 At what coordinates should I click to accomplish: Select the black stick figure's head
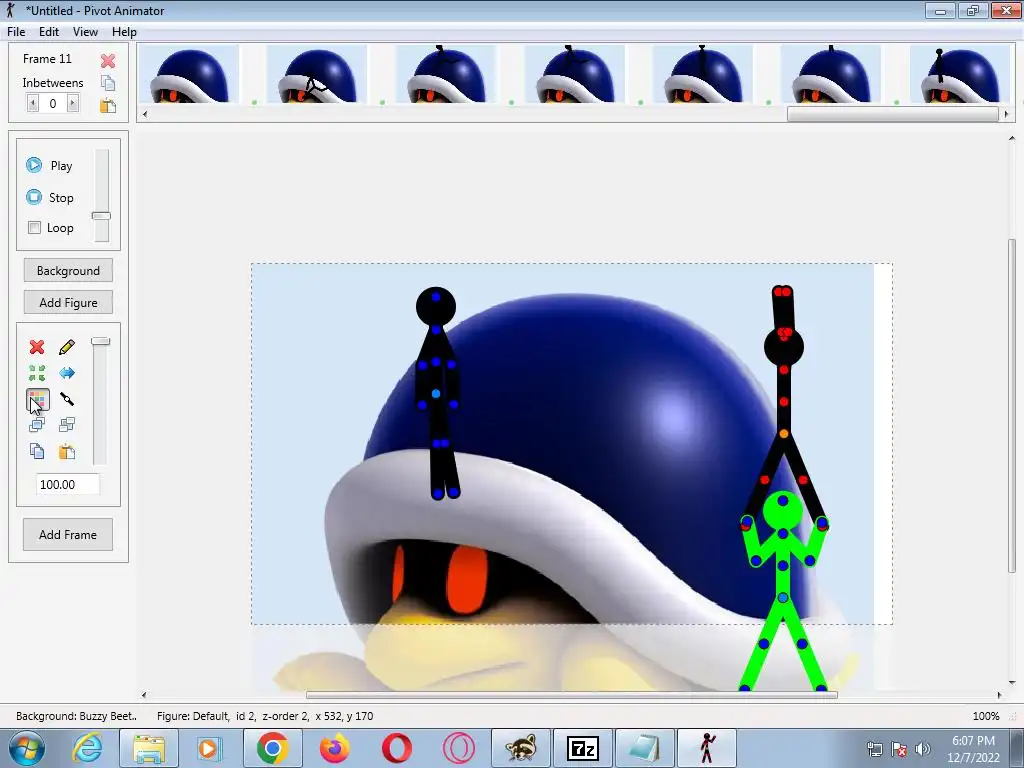436,306
